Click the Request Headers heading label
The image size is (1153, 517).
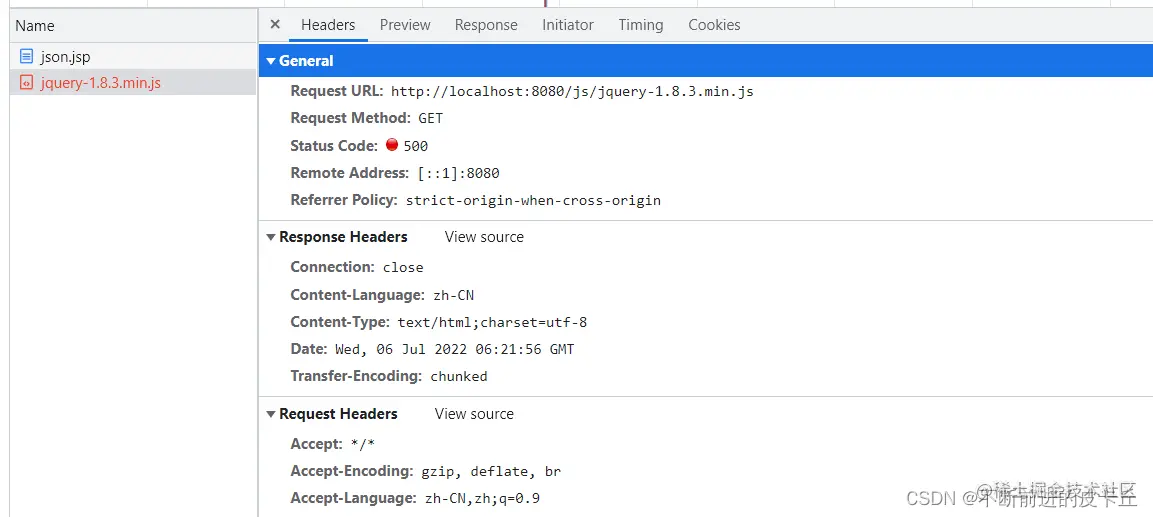(x=338, y=414)
